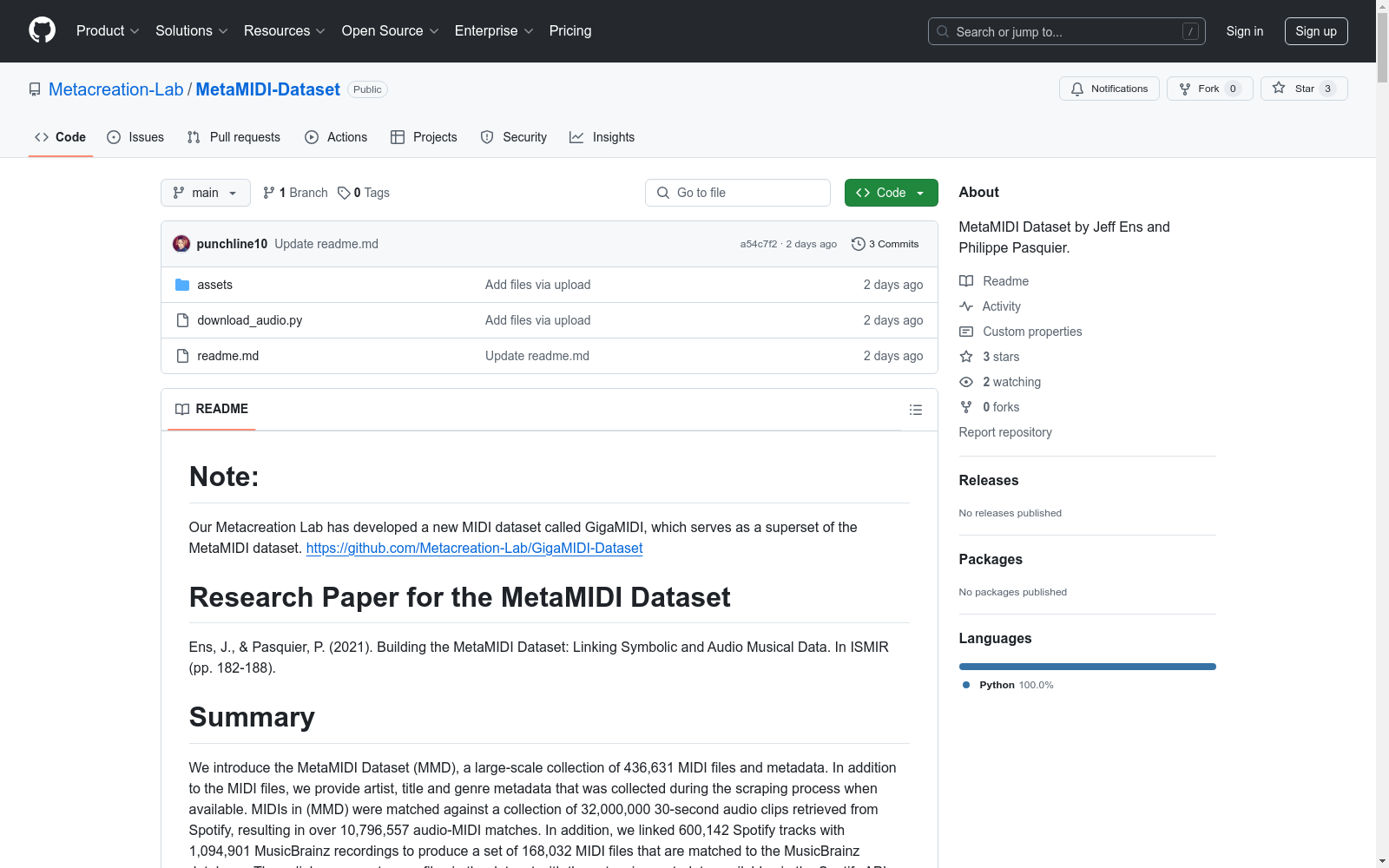Switch to the Projects tab
1389x868 pixels.
click(x=424, y=137)
